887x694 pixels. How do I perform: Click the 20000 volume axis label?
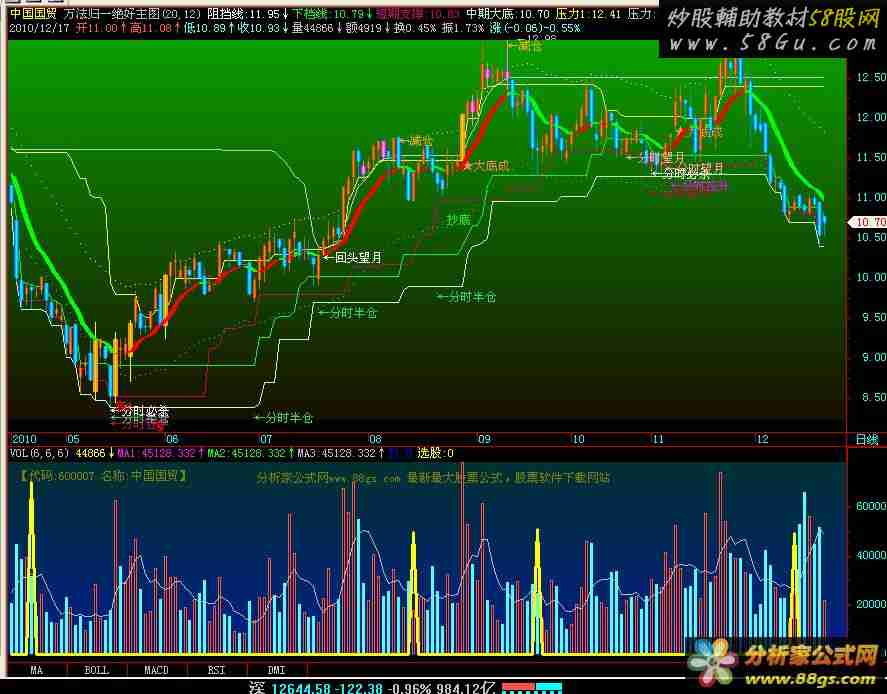[871, 604]
